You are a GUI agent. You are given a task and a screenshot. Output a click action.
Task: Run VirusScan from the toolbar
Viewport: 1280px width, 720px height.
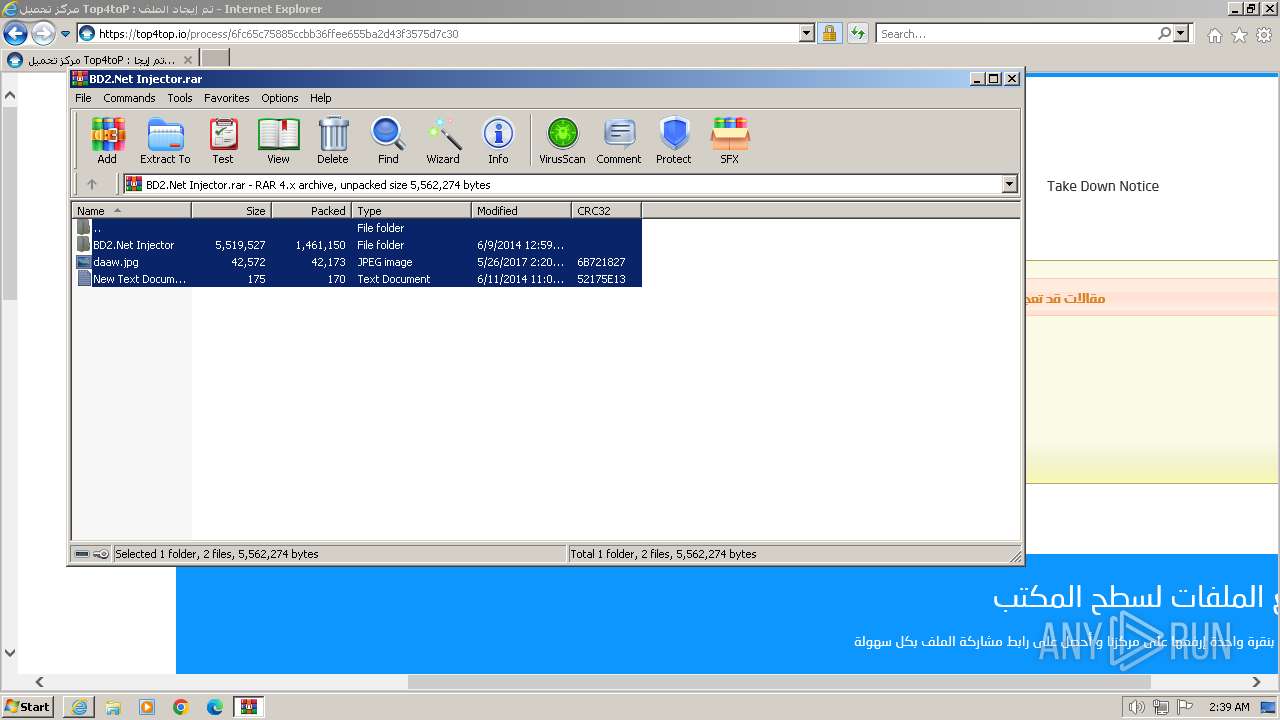pos(562,140)
